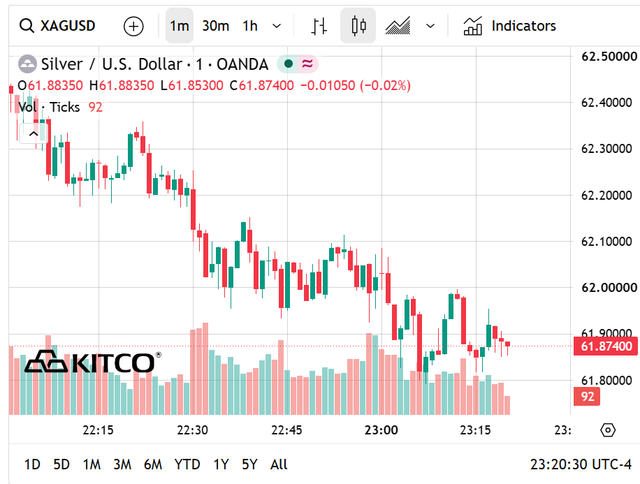640x484 pixels.
Task: Switch to candlestick chart style
Action: pyautogui.click(x=358, y=26)
